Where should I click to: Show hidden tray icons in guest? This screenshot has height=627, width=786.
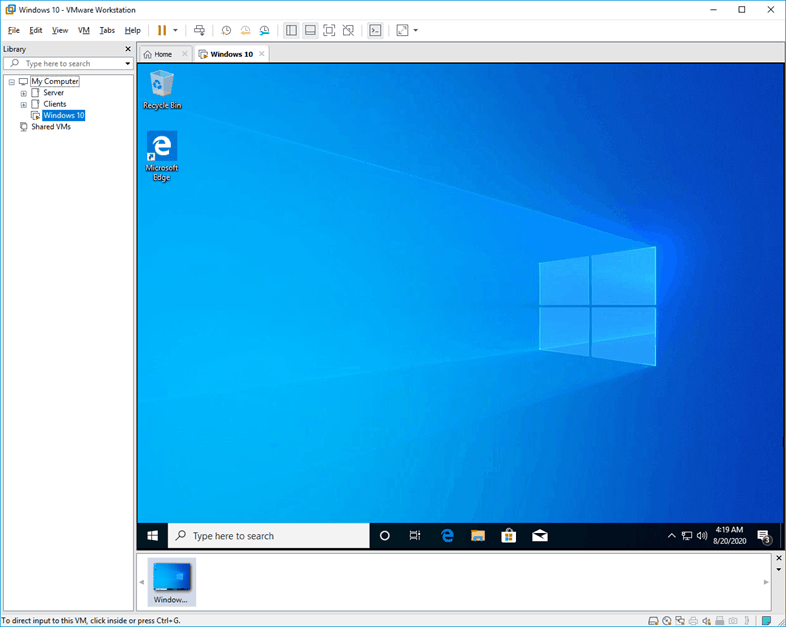(x=671, y=536)
